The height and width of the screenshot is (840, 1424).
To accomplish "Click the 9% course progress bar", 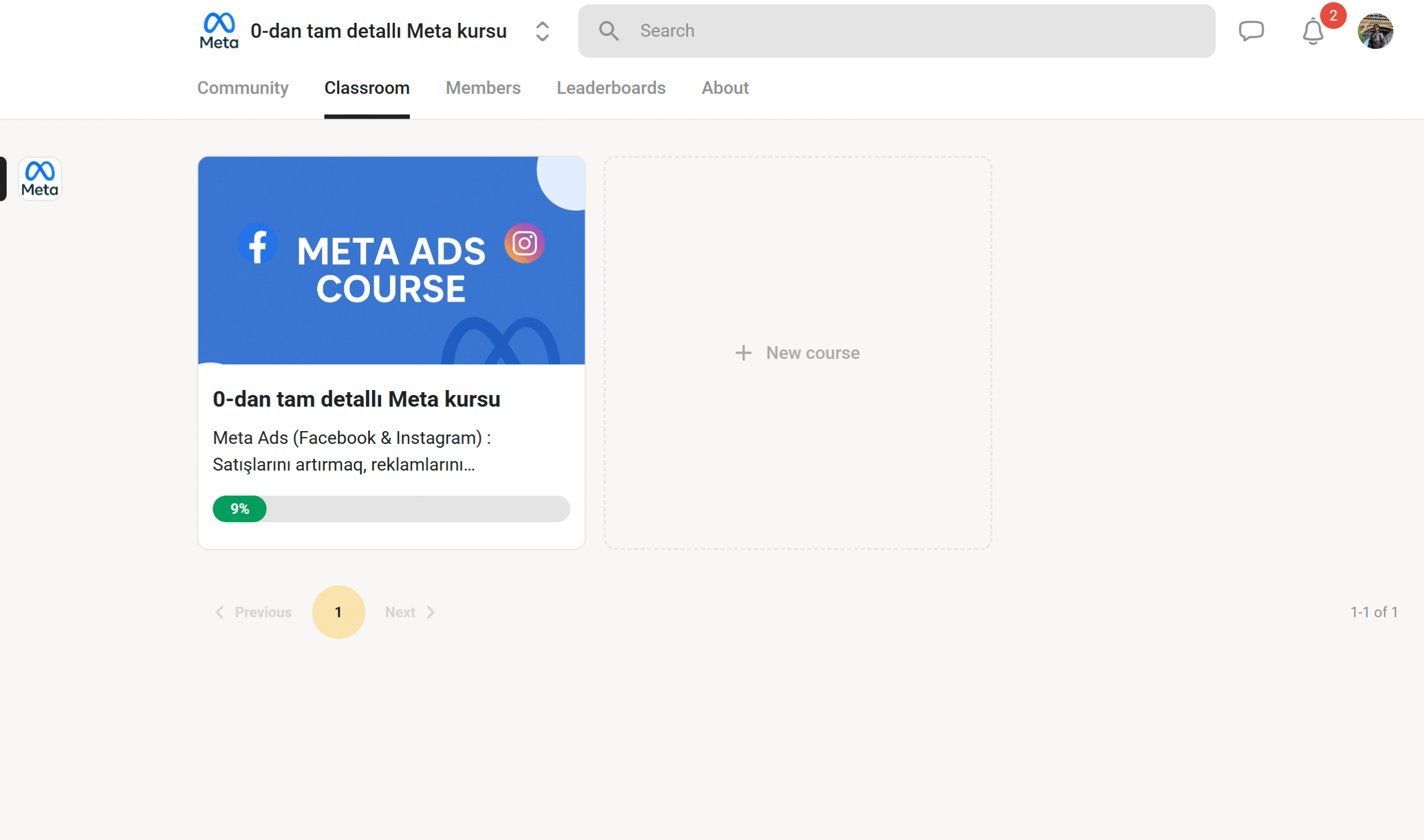I will (391, 509).
